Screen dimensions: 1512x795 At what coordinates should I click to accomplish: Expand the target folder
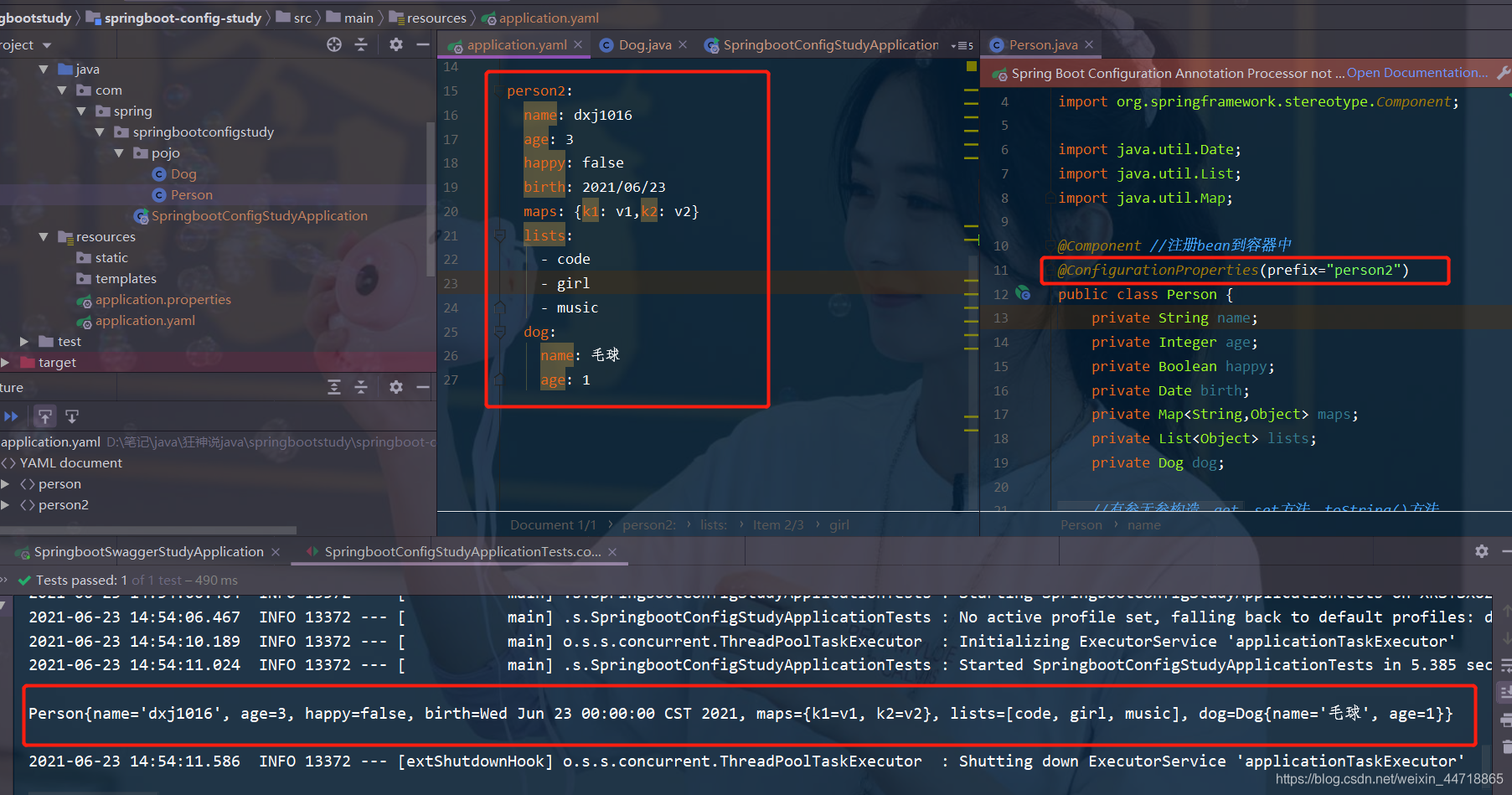point(5,363)
